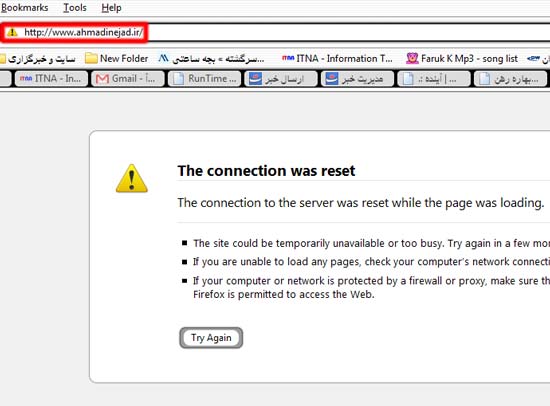Open the Help menu
This screenshot has height=406, width=550.
(x=112, y=7)
